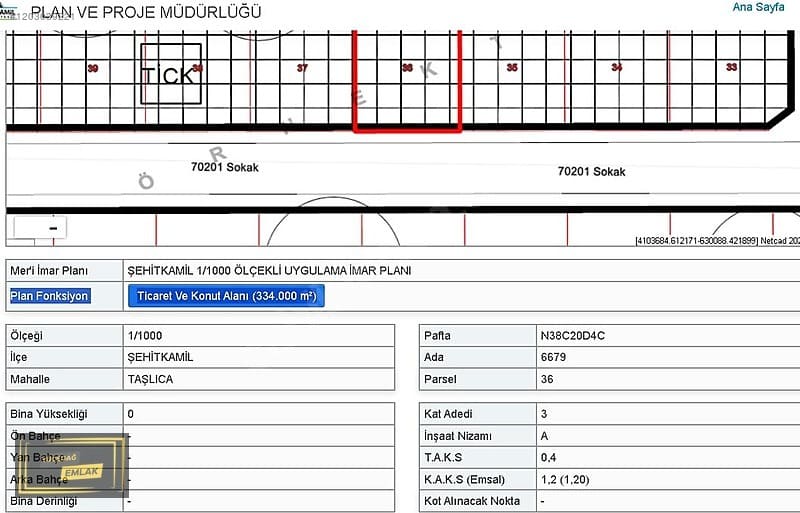Click the Netcad coordinate readout on map
Screen dimensions: 800x513
click(x=716, y=240)
